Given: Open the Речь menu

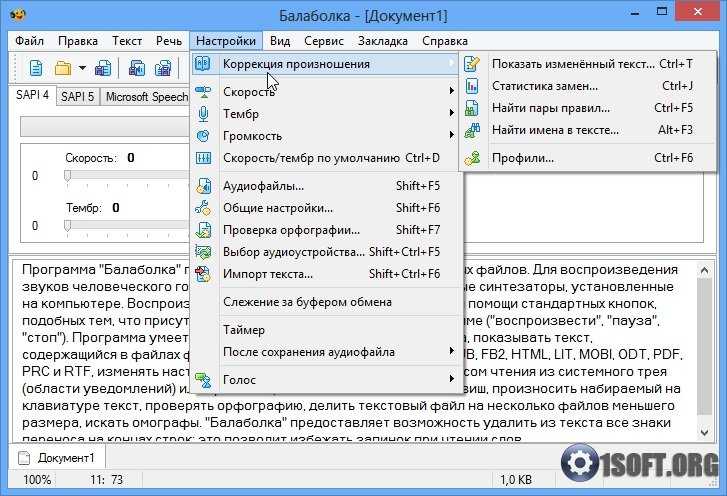Looking at the screenshot, I should click(169, 41).
